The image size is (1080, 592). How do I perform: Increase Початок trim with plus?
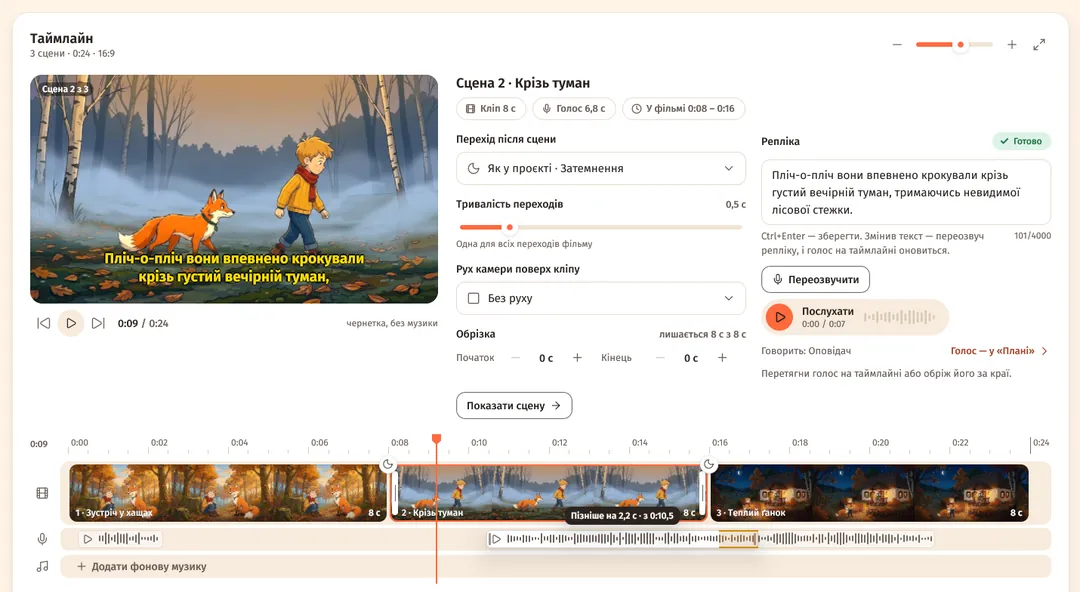click(x=577, y=358)
